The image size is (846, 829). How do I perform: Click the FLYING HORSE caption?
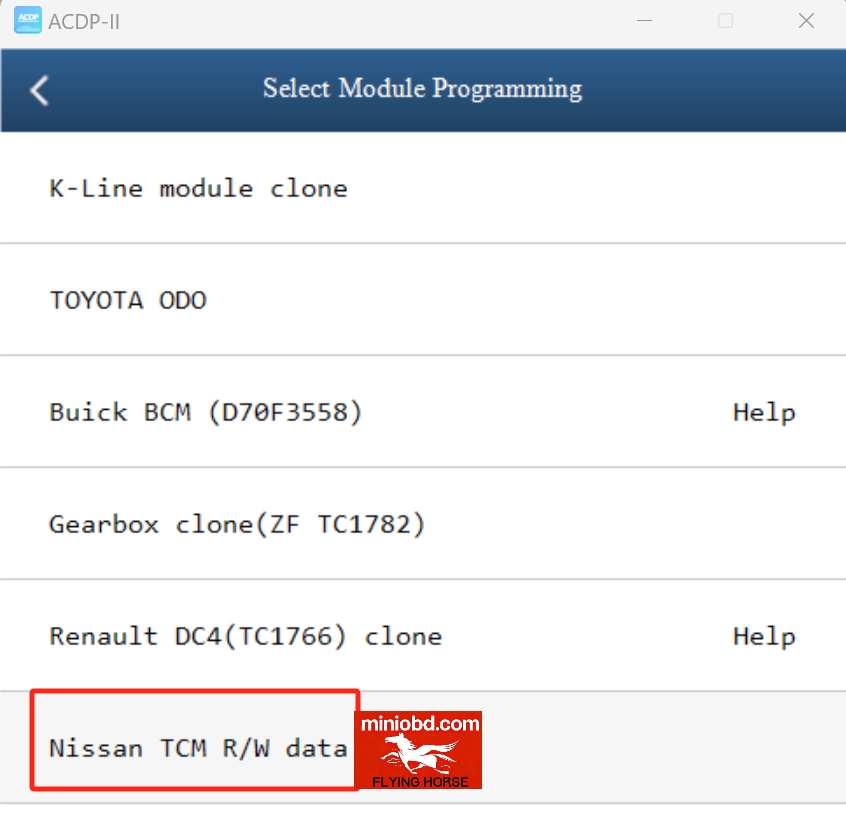419,780
